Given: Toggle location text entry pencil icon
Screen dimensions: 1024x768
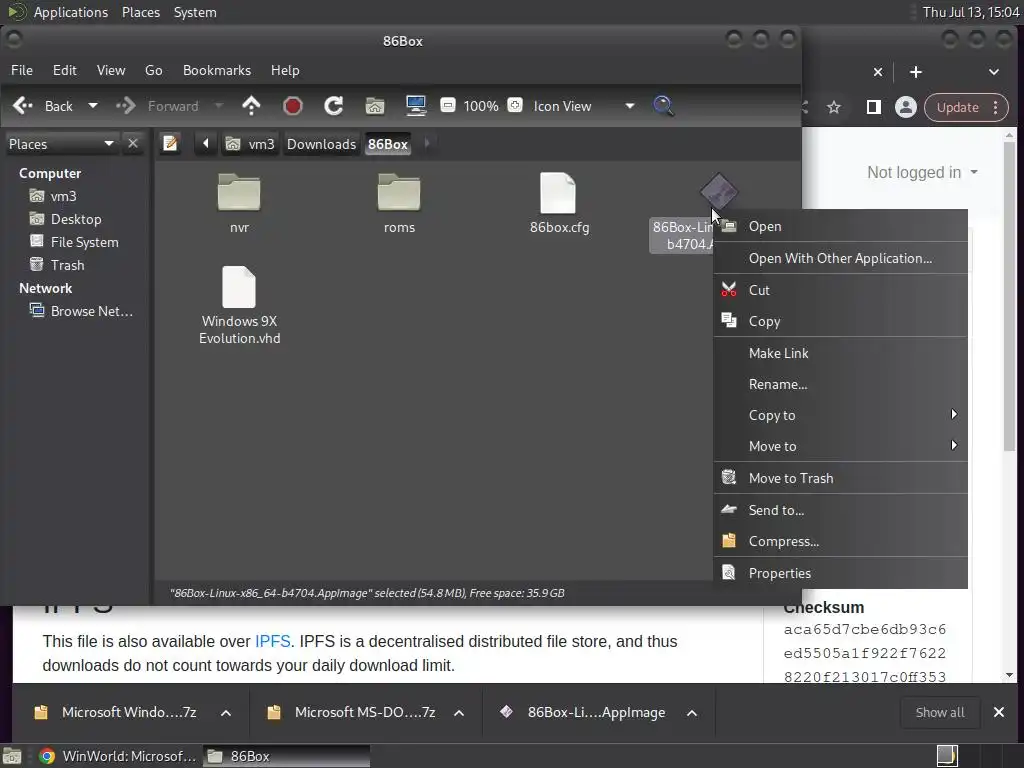Looking at the screenshot, I should (170, 143).
